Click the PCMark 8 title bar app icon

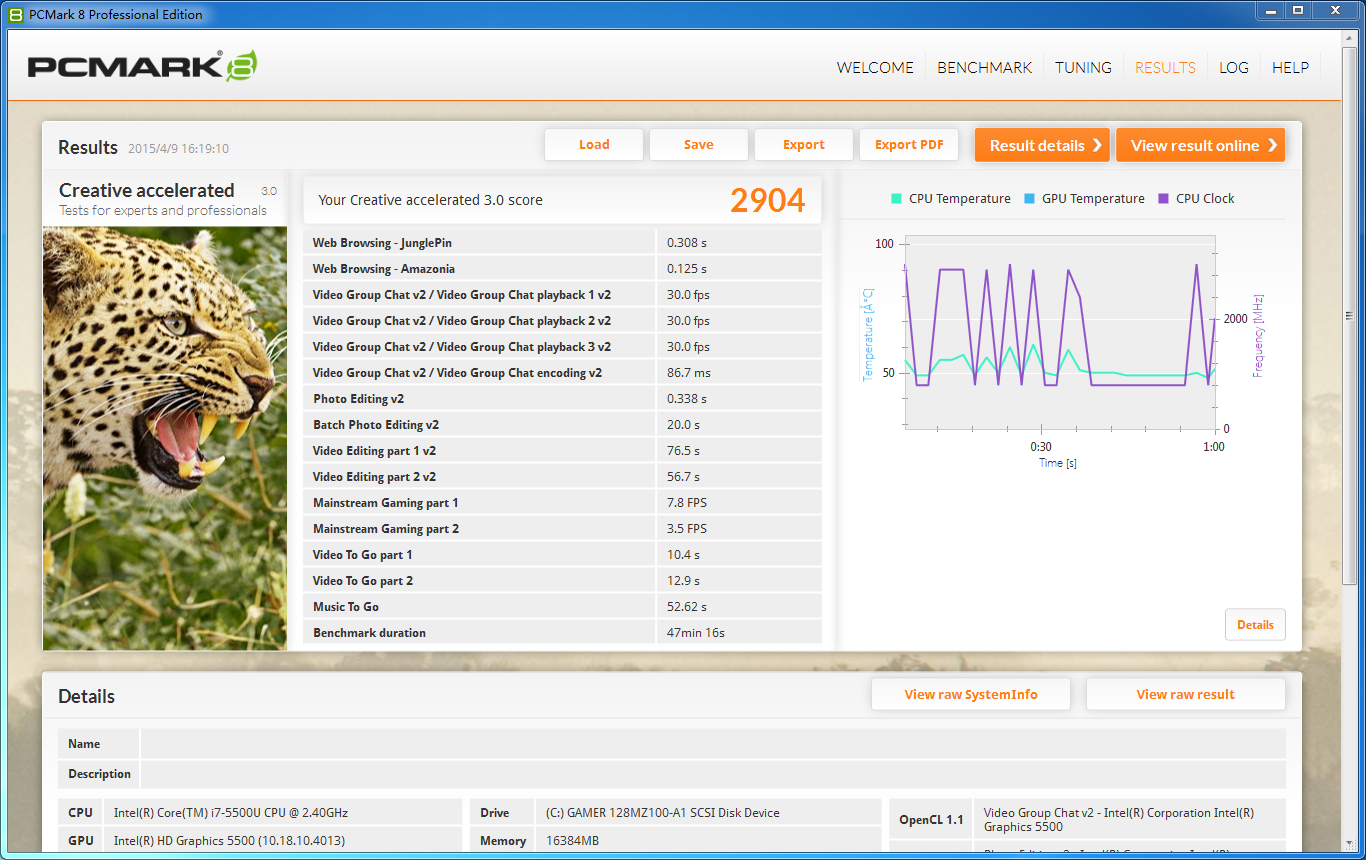[15, 14]
